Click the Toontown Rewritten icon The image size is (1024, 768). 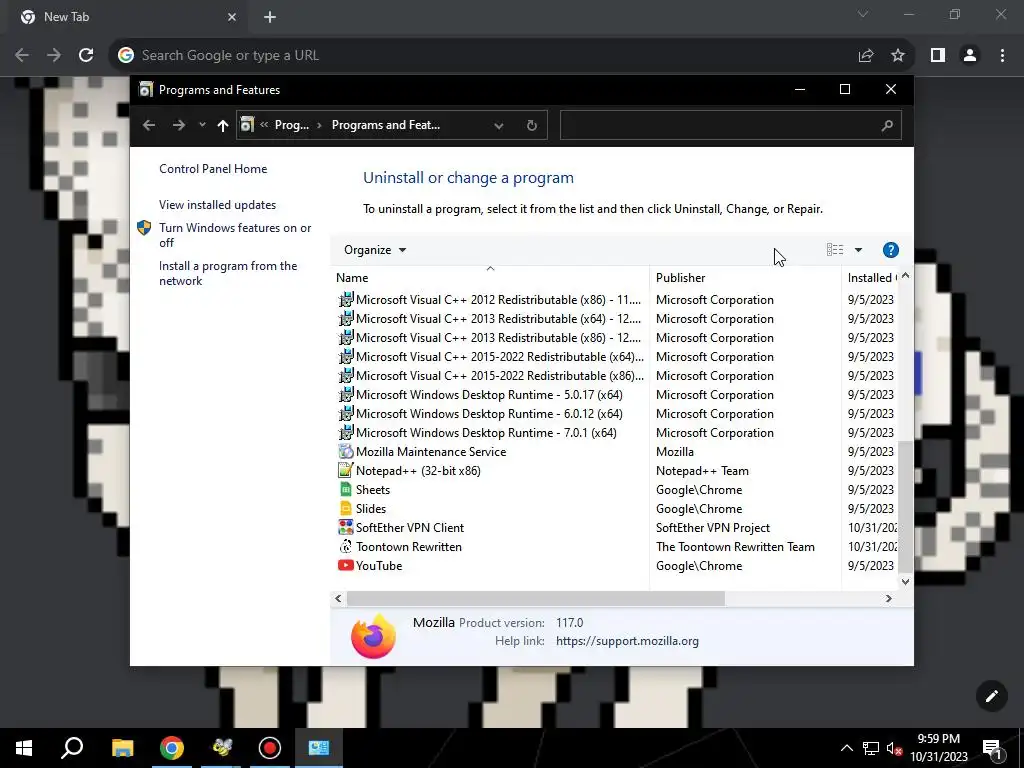(x=345, y=546)
